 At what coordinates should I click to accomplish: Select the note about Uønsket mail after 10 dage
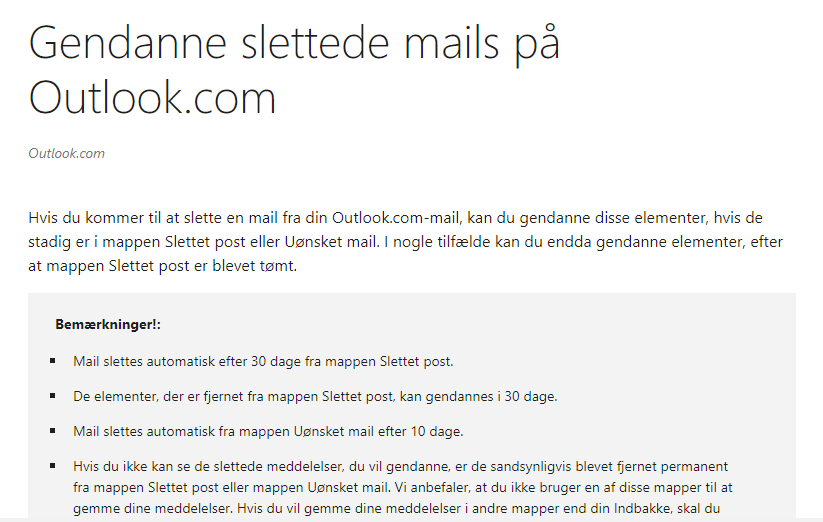pos(268,431)
